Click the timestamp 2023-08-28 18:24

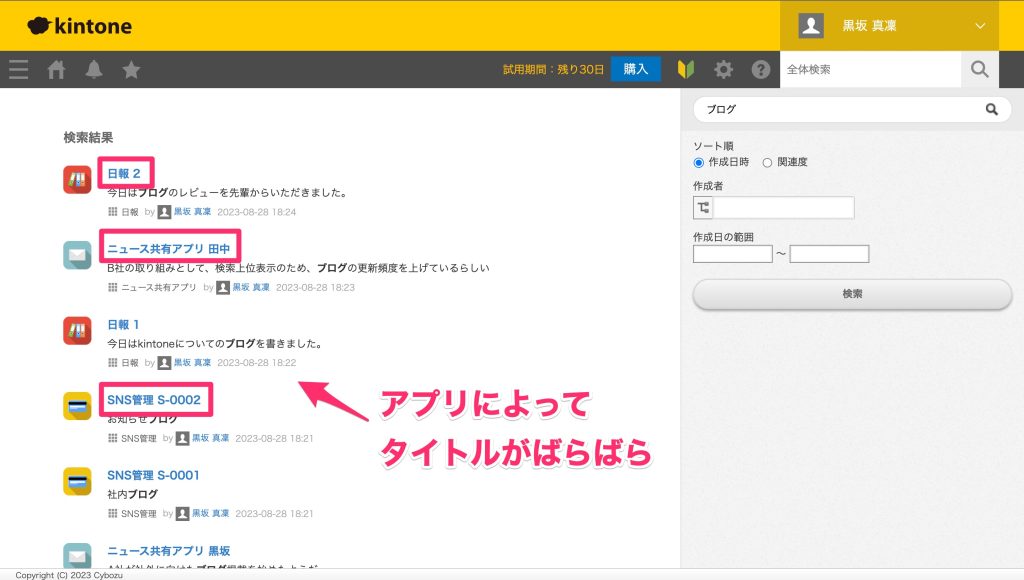click(257, 212)
